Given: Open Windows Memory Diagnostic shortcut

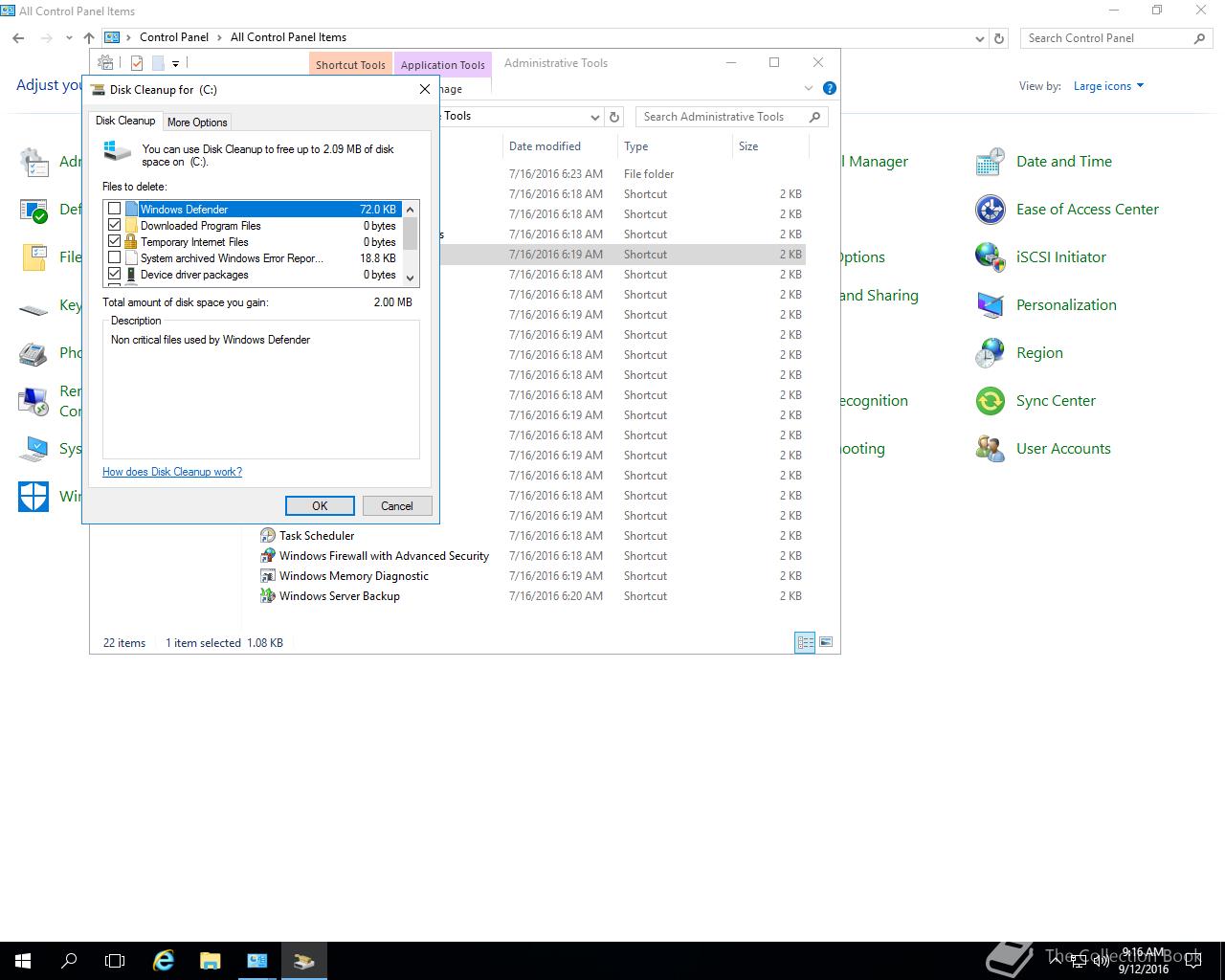Looking at the screenshot, I should coord(354,576).
